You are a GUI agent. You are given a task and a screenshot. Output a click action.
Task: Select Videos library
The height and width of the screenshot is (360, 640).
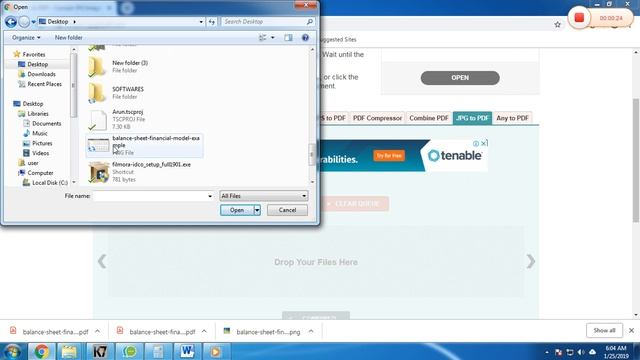pyautogui.click(x=40, y=153)
